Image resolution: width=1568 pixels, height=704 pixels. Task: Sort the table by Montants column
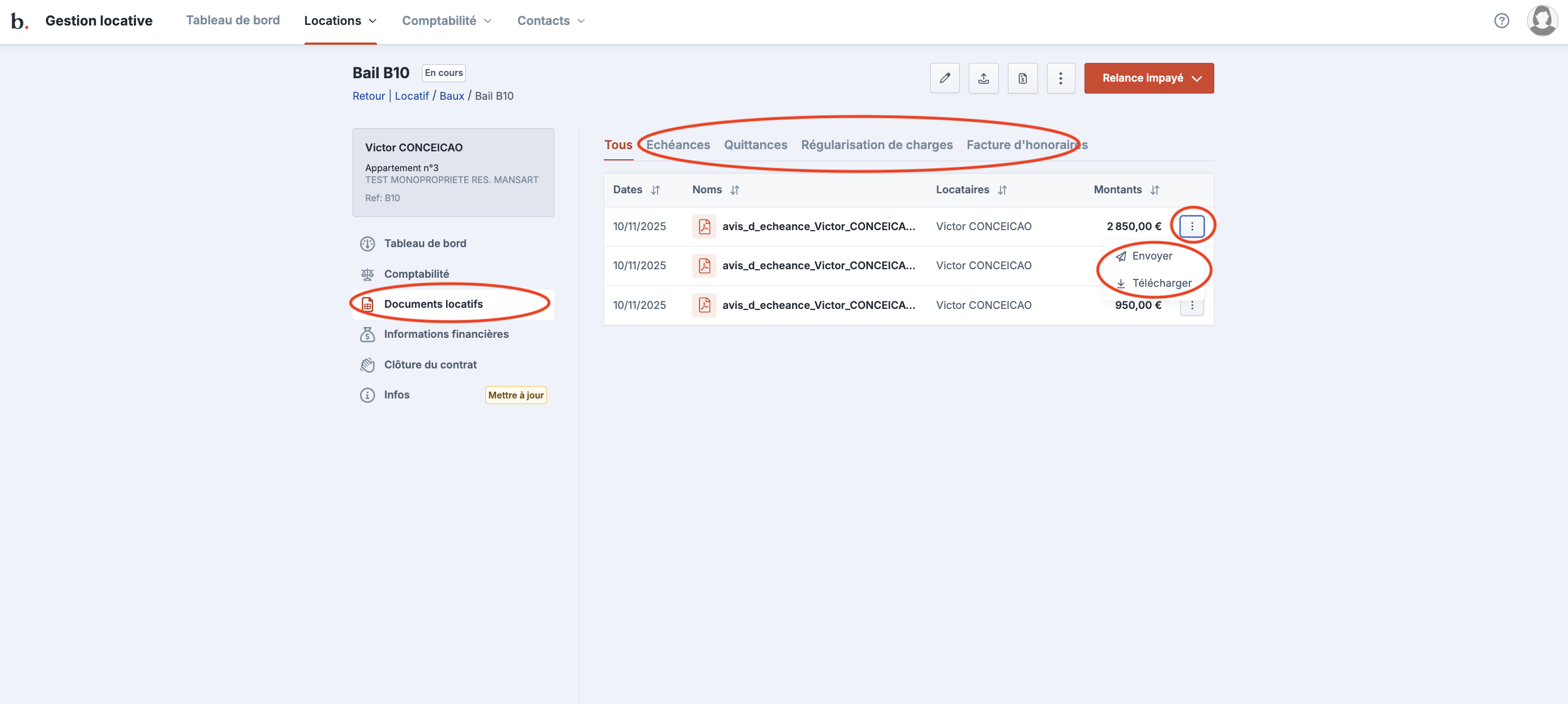coord(1155,190)
